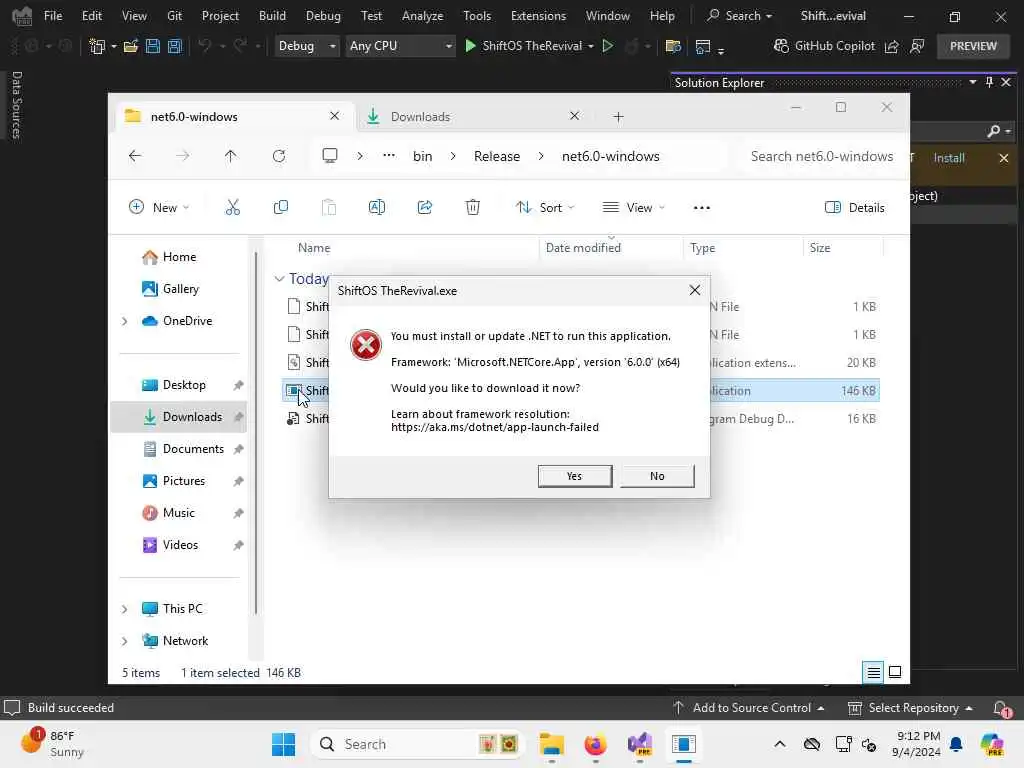Select Documents in Explorer navigation pane
1024x768 pixels.
pyautogui.click(x=193, y=449)
